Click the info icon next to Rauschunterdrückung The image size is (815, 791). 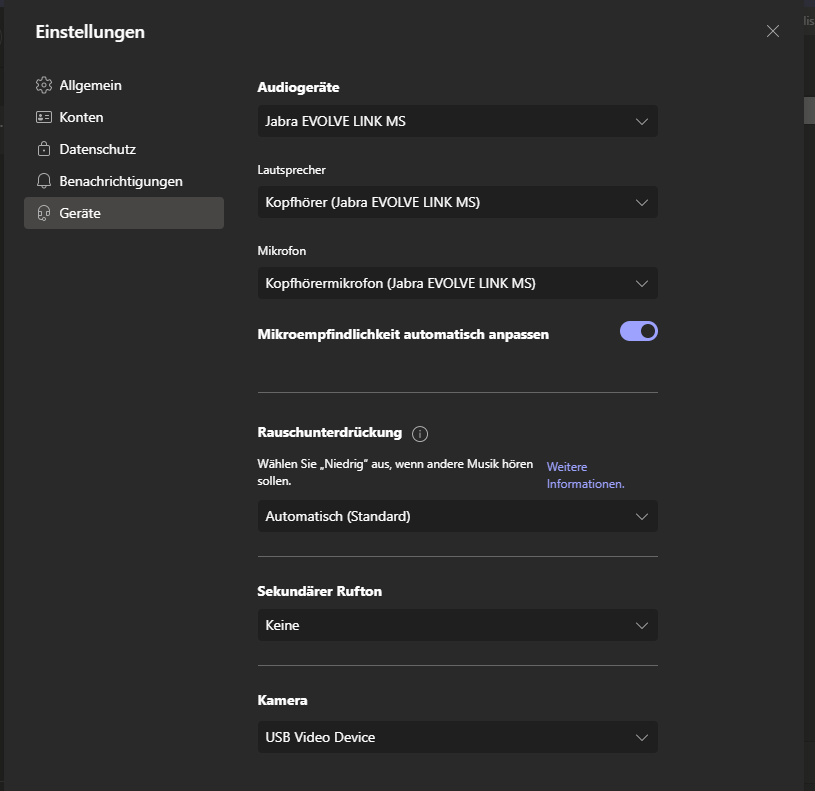[420, 433]
